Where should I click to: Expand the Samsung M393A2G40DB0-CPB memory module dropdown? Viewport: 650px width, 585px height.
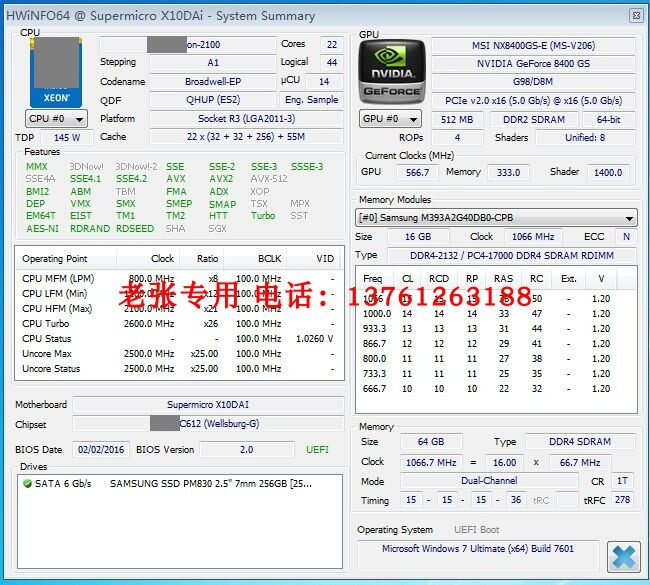(496, 218)
